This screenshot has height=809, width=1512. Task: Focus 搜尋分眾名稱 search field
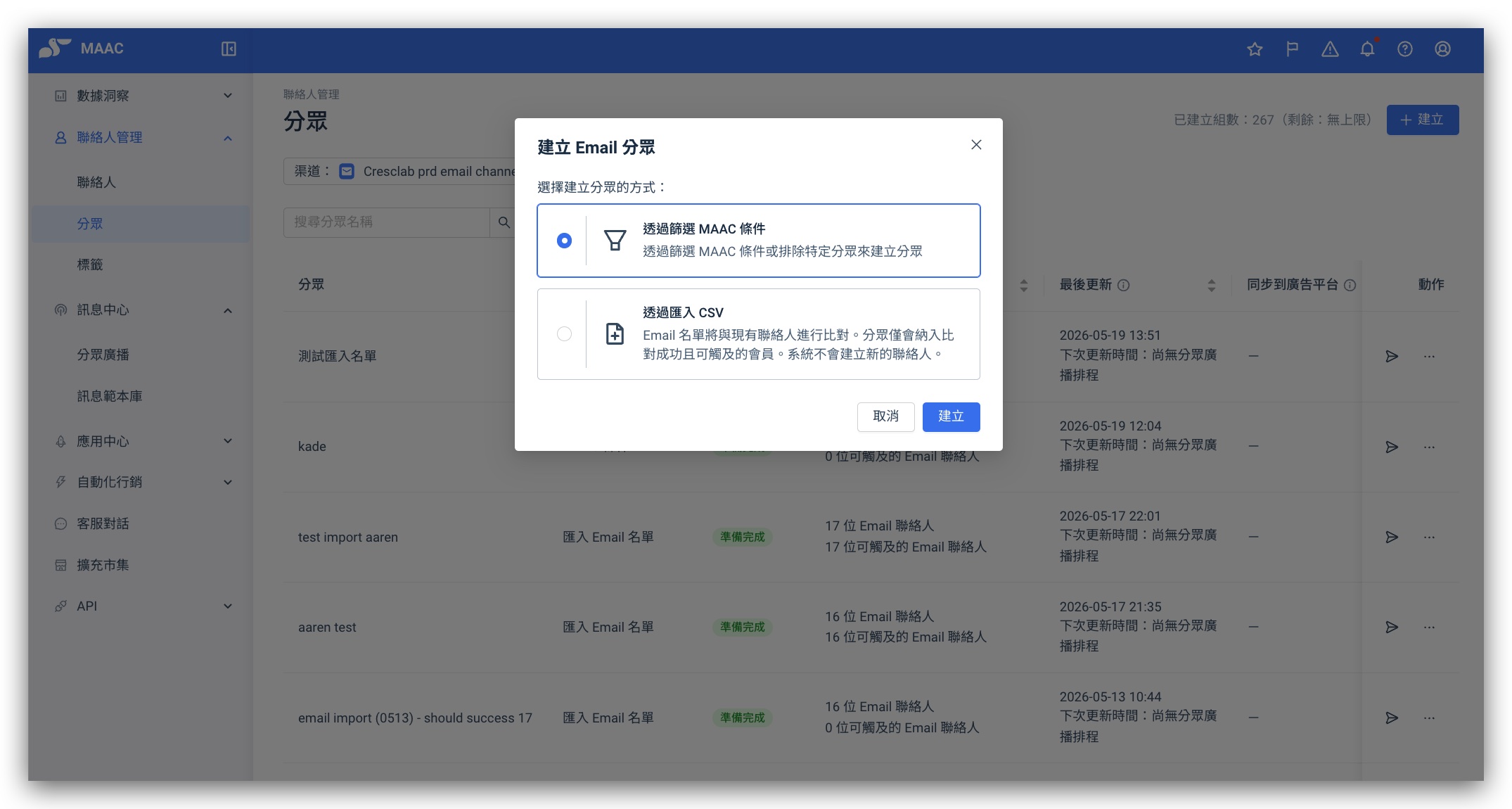(386, 222)
